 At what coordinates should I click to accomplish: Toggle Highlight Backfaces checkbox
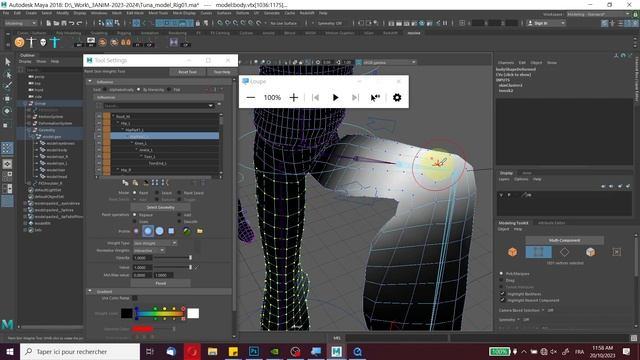(x=502, y=293)
